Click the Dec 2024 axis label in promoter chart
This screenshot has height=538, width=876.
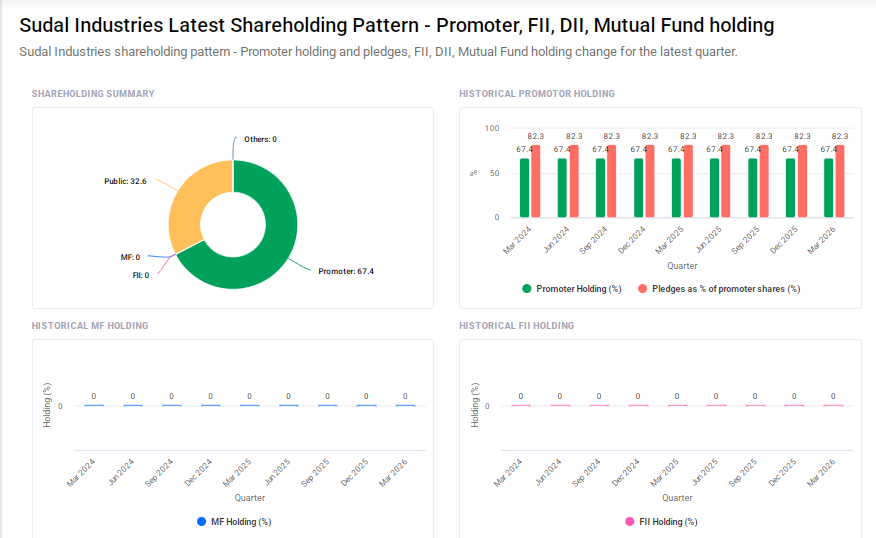tap(631, 240)
